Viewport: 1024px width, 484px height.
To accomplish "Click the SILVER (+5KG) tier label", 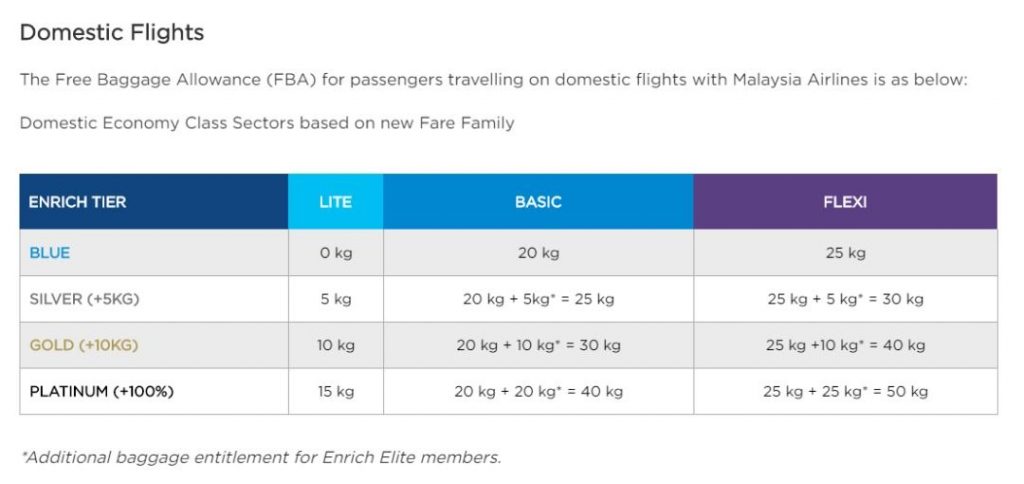I will tap(84, 299).
